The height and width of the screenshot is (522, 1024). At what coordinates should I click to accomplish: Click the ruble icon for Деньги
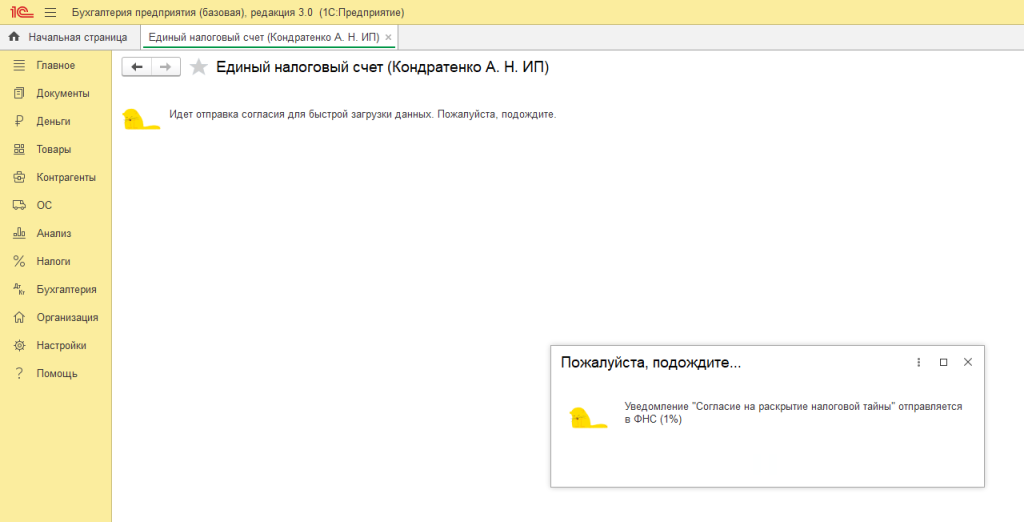[x=19, y=122]
